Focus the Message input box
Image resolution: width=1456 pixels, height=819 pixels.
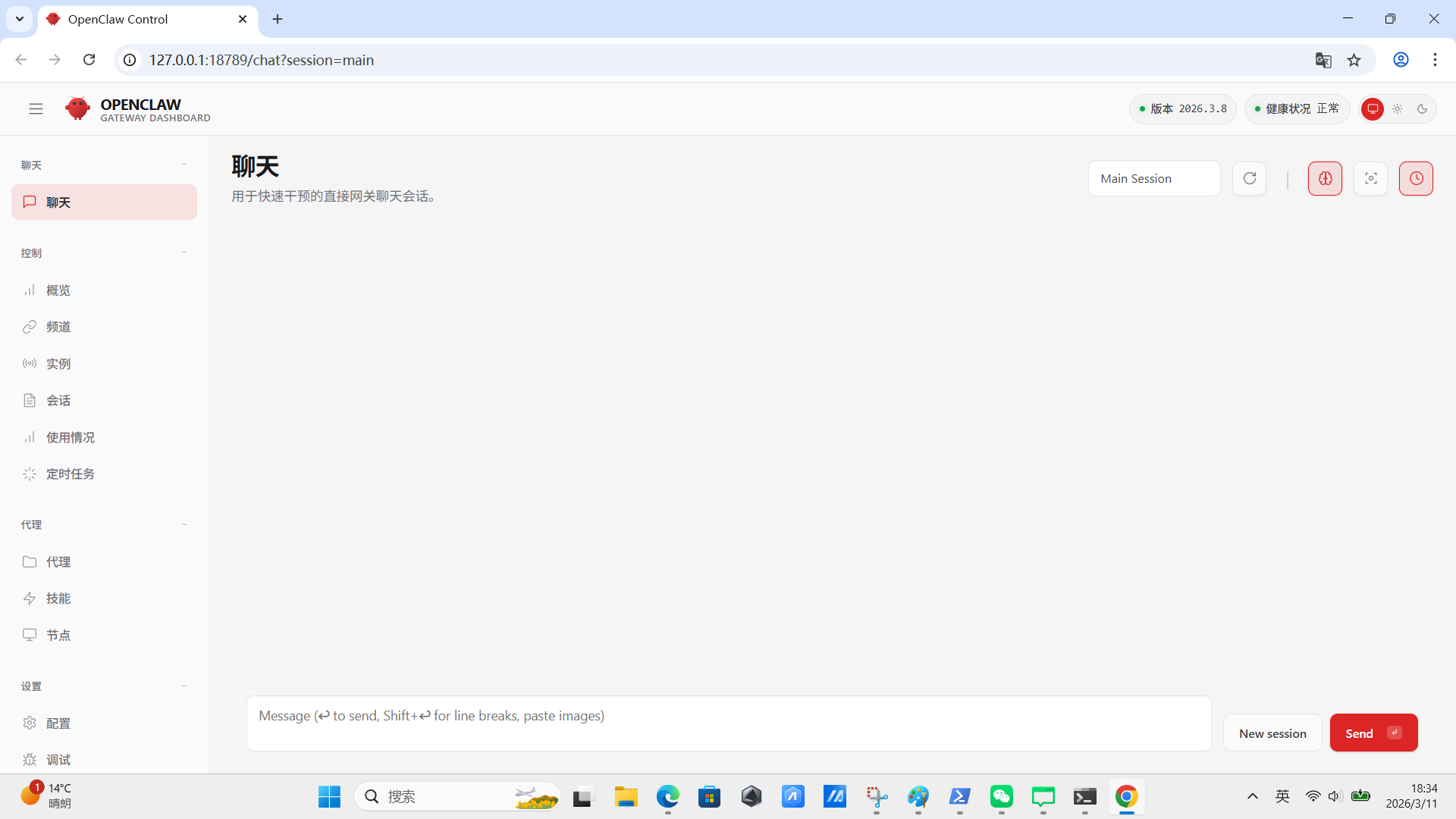(728, 723)
